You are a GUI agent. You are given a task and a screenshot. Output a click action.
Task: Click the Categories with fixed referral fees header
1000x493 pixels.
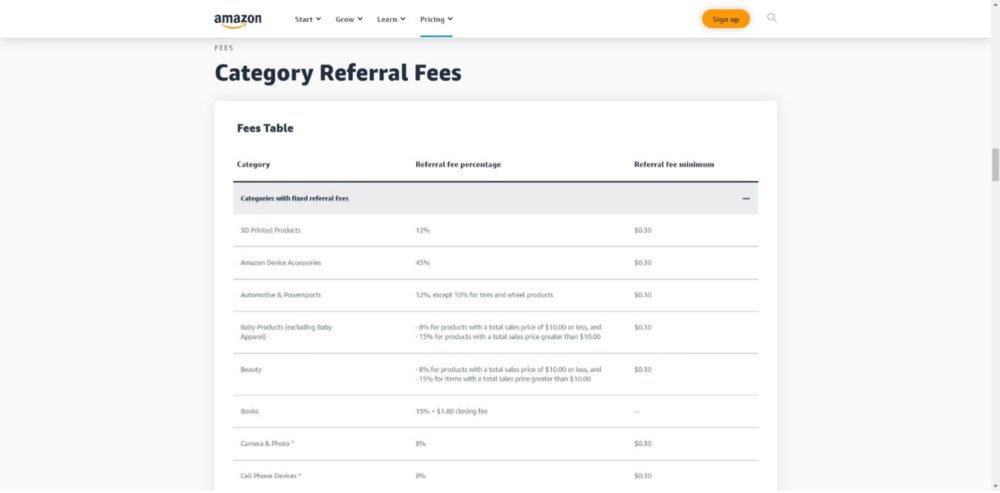pos(496,198)
